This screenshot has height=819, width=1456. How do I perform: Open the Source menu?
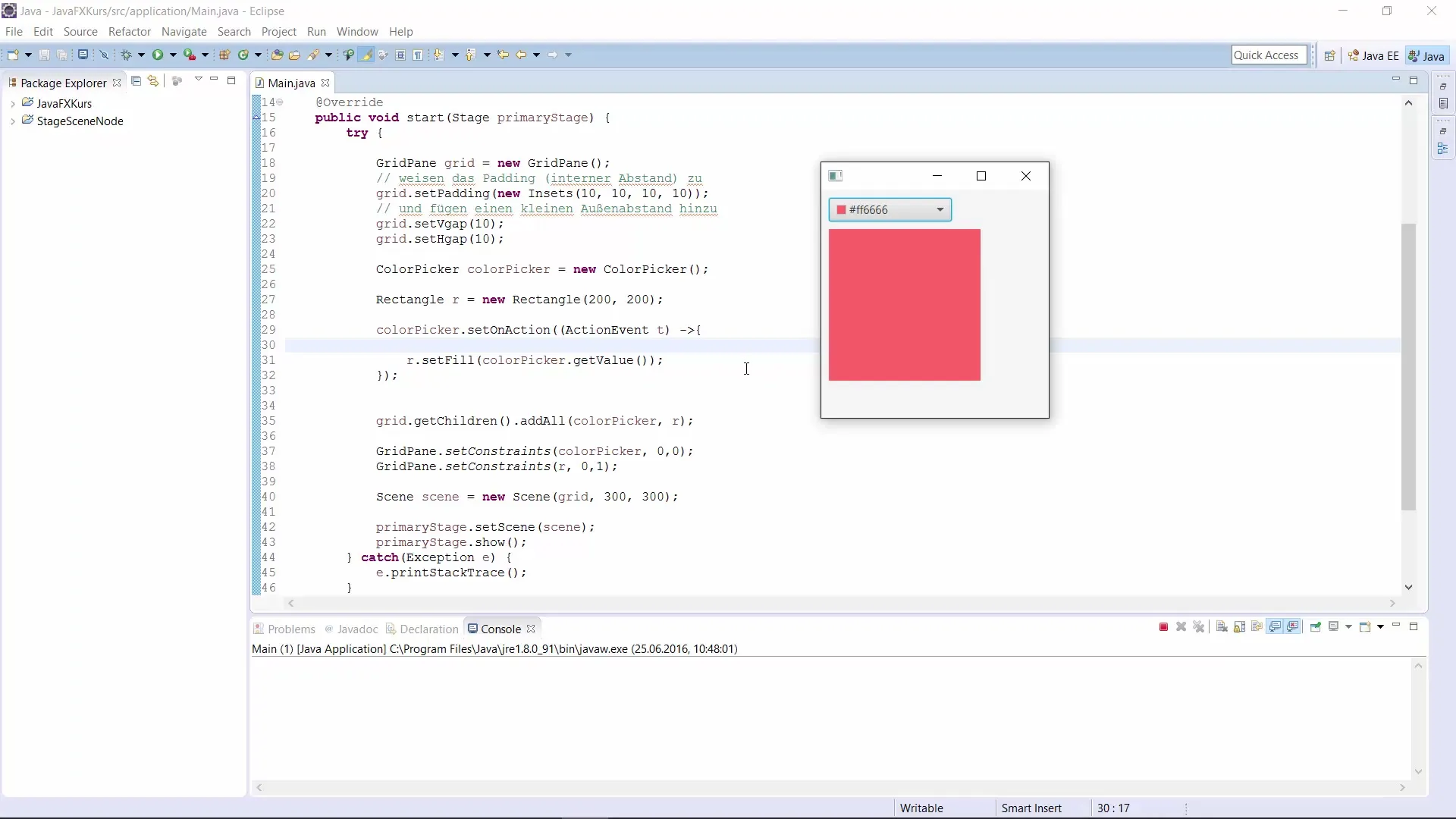coord(80,32)
